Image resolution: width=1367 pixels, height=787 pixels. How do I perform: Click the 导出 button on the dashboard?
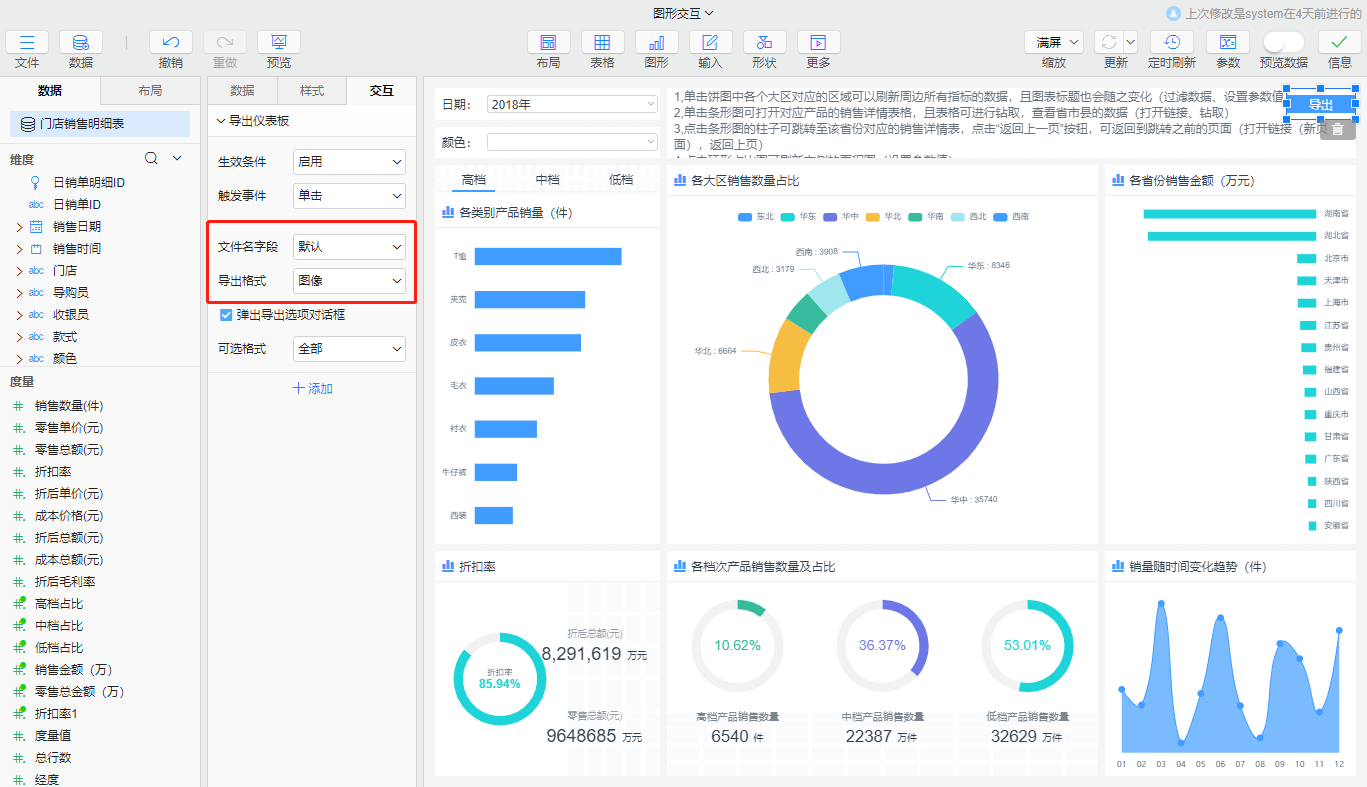[1320, 105]
